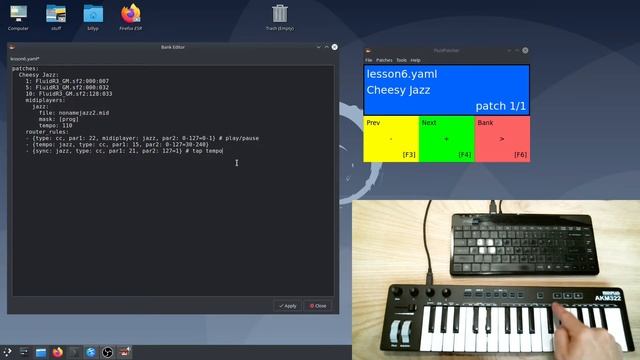The image size is (640, 360).
Task: Click the red Bank button
Action: (x=502, y=139)
